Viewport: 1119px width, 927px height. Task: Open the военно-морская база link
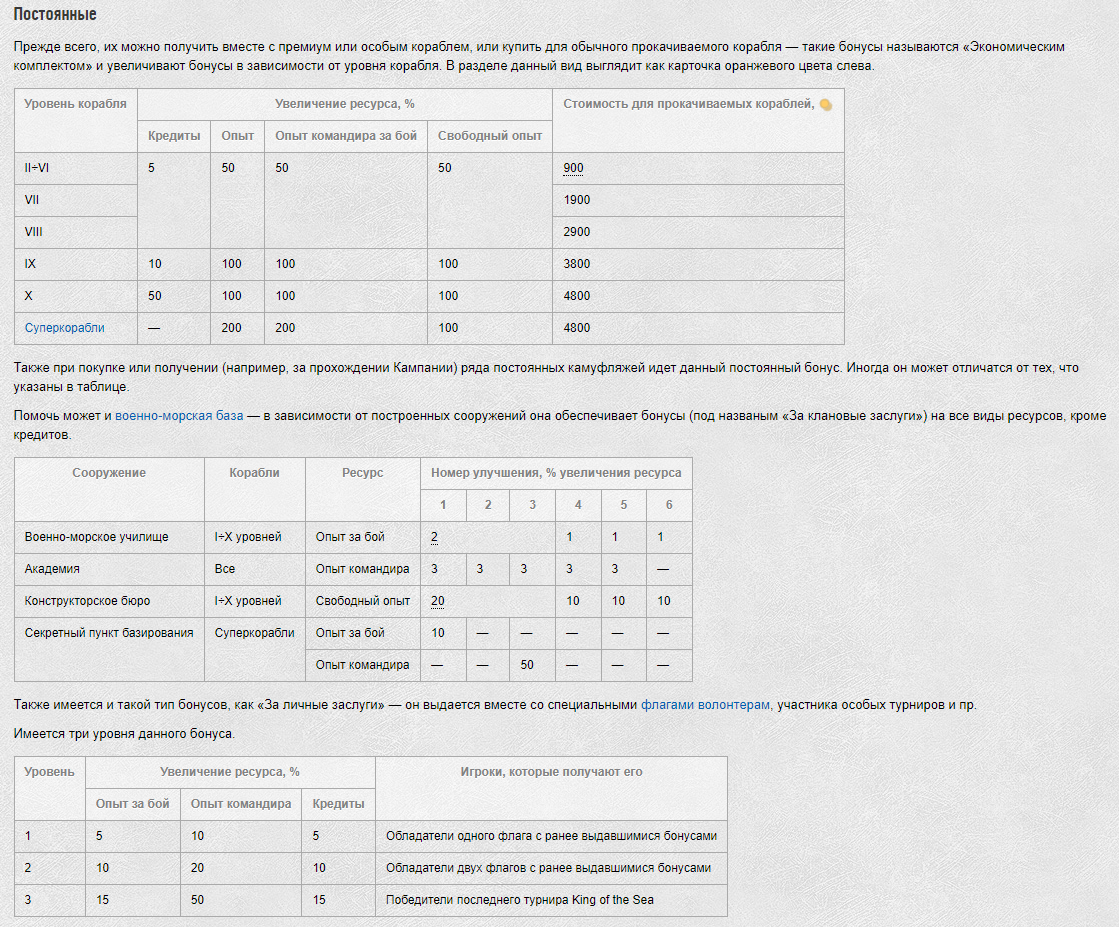[179, 416]
